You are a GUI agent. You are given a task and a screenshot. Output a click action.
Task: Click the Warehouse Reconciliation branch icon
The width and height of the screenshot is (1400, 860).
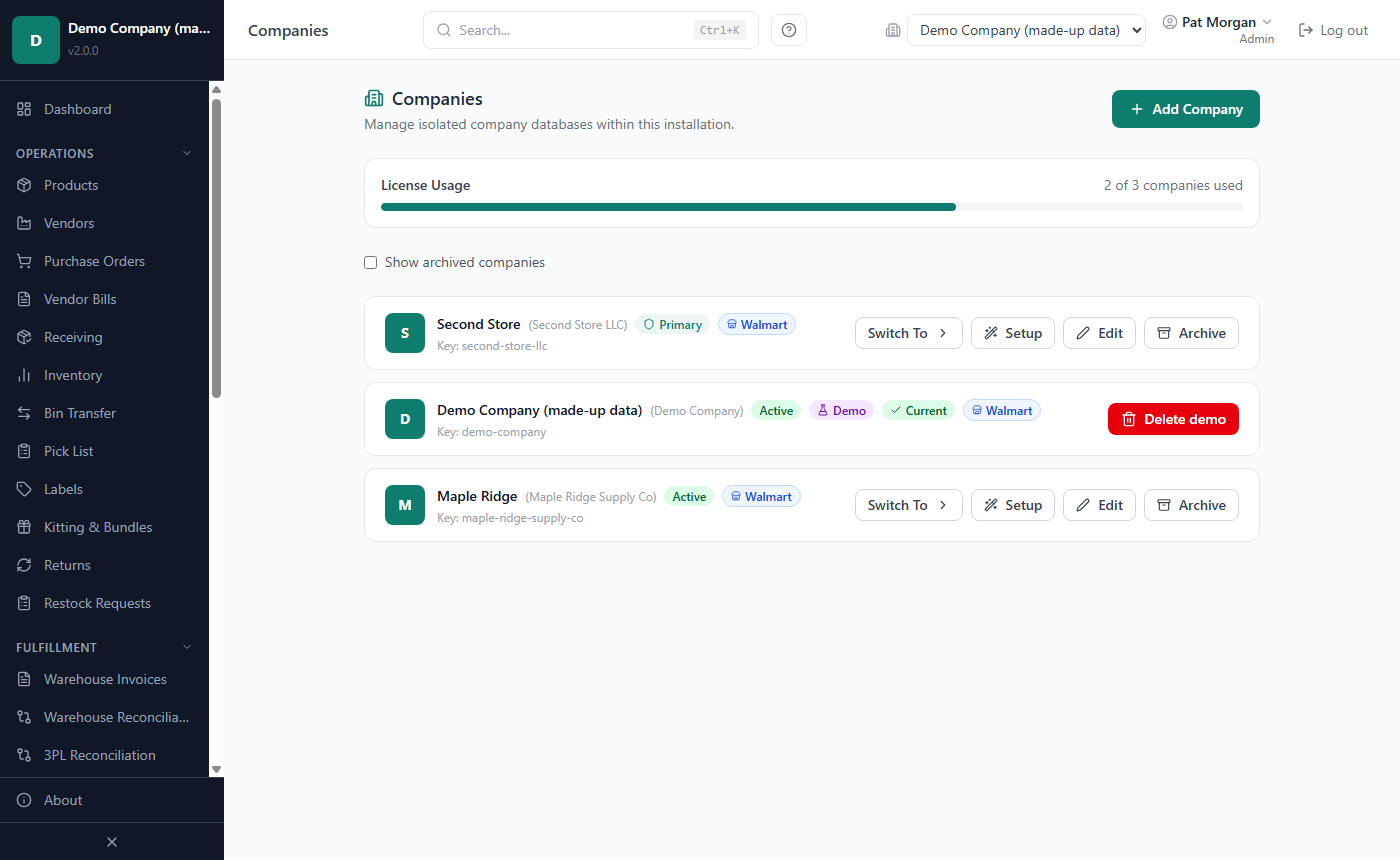click(x=24, y=717)
